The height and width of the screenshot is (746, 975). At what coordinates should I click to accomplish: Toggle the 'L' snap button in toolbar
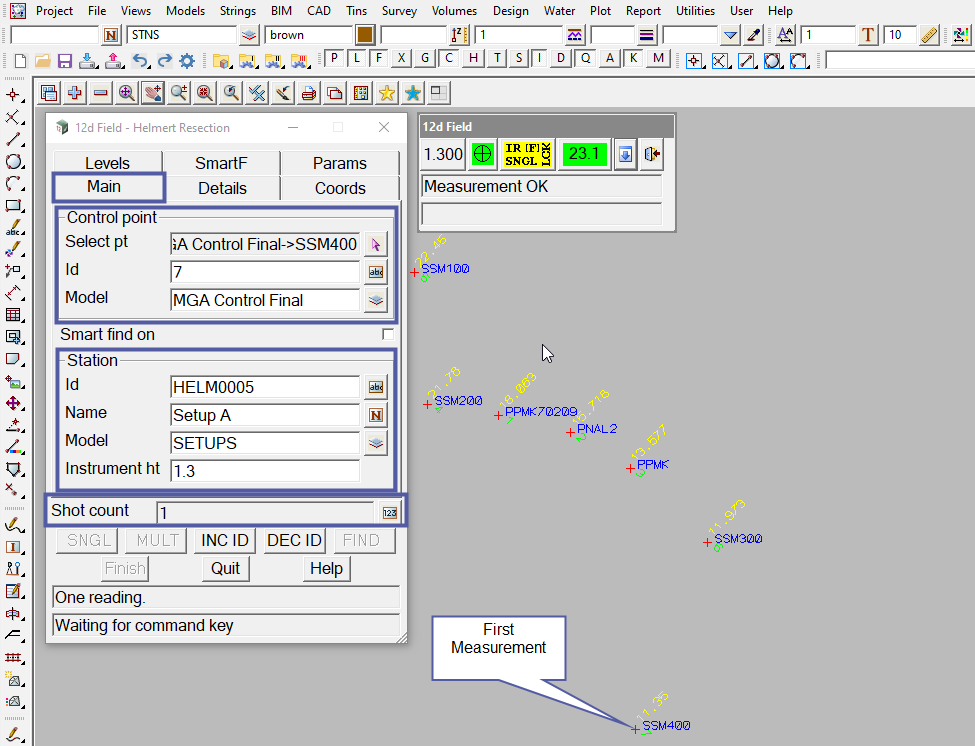point(358,58)
